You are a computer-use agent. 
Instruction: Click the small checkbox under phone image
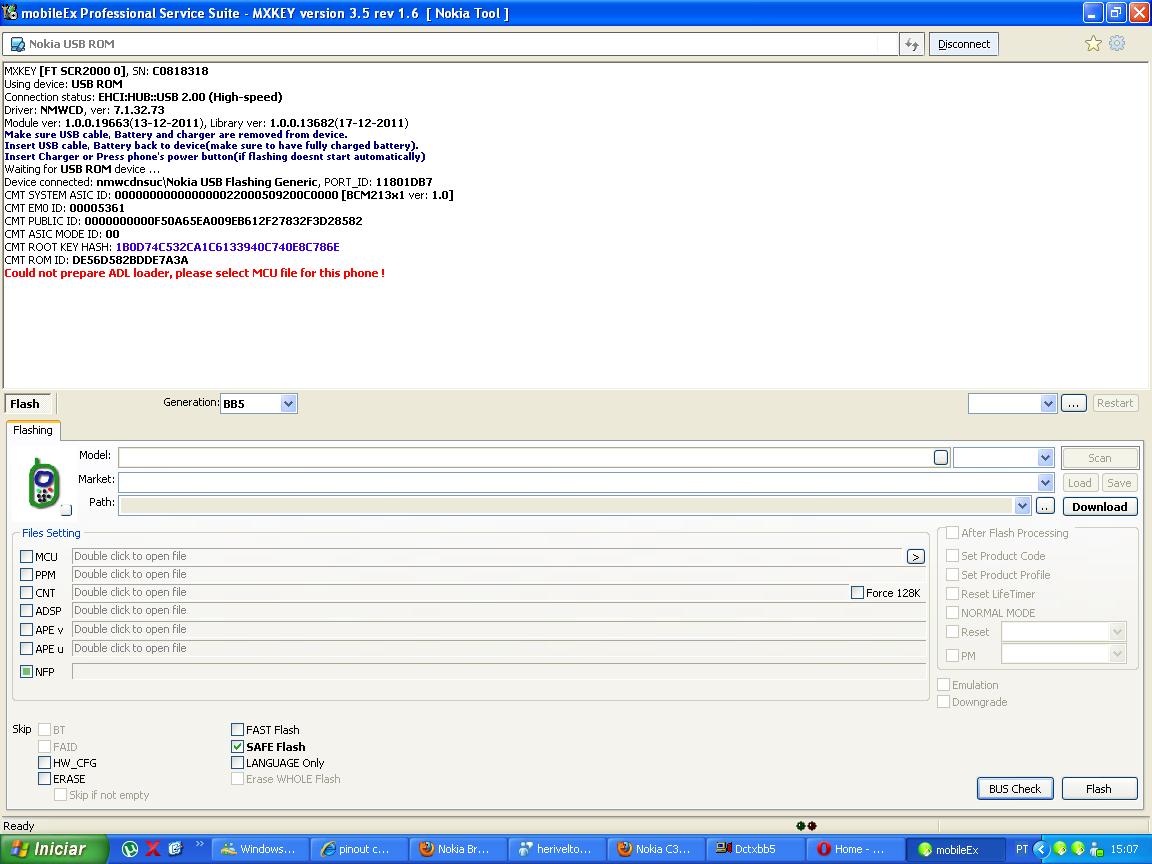tap(67, 509)
